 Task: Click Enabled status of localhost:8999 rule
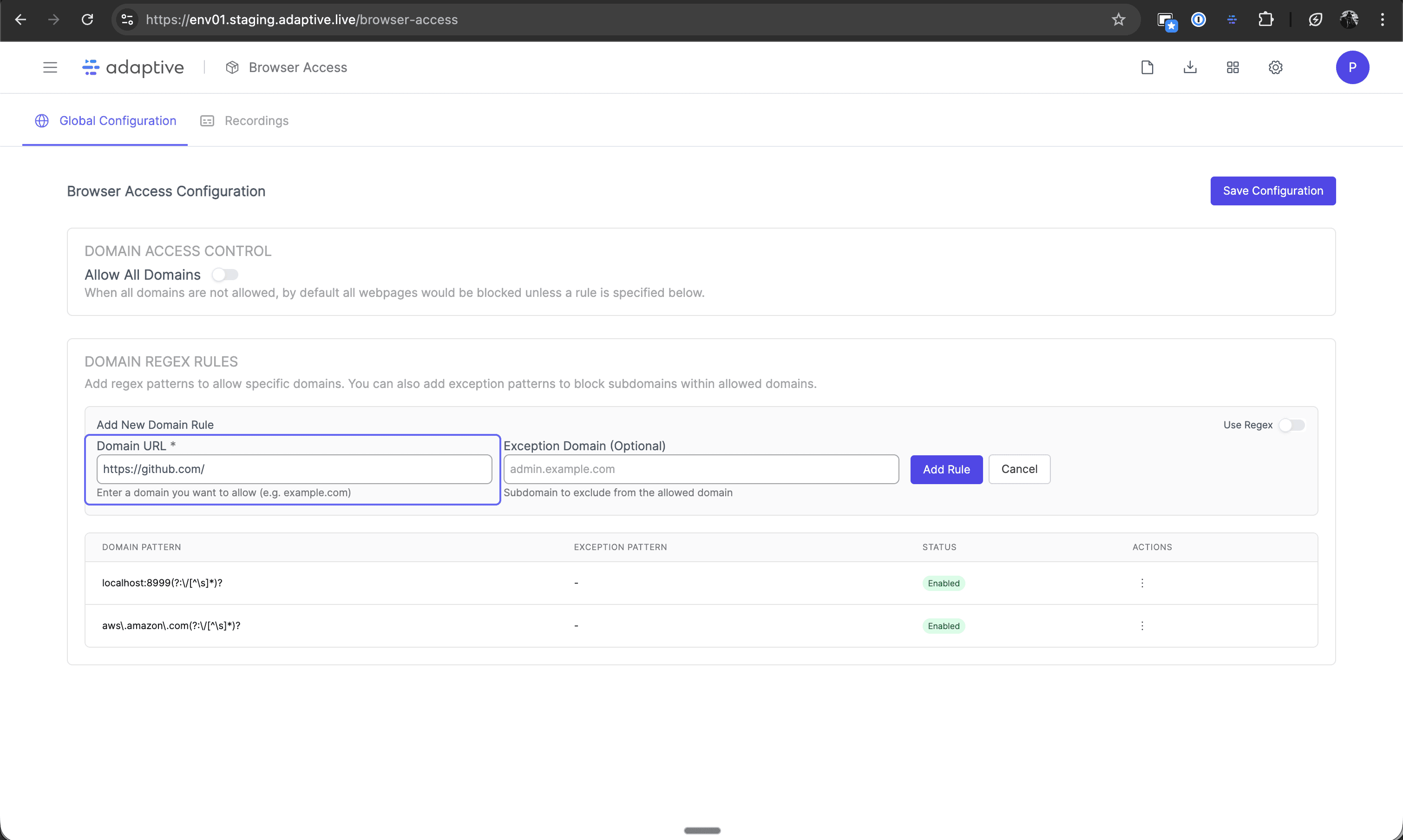pos(944,584)
